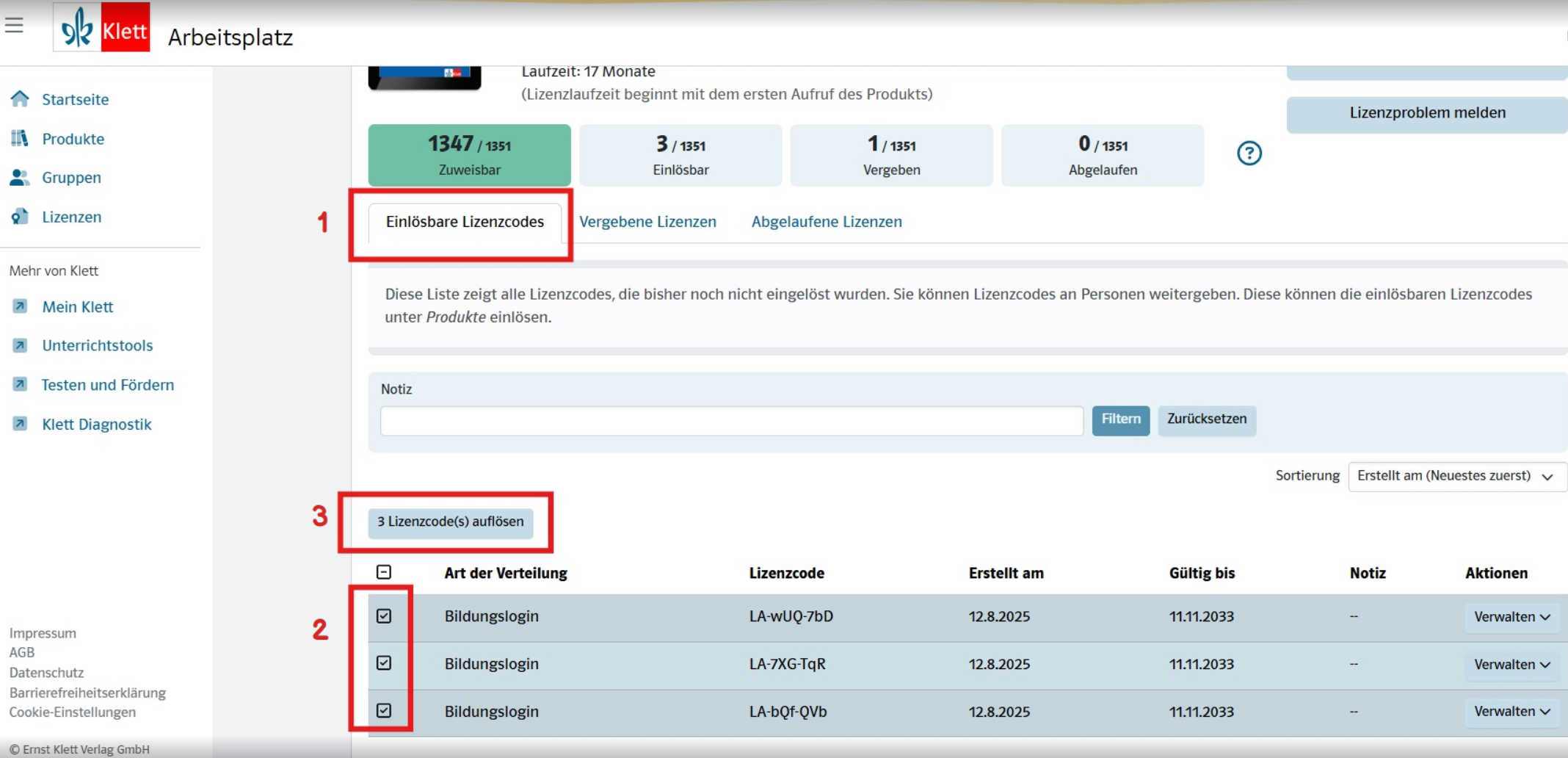
Task: Expand Verwalten for LA-wUQ-7bD
Action: coord(1511,617)
